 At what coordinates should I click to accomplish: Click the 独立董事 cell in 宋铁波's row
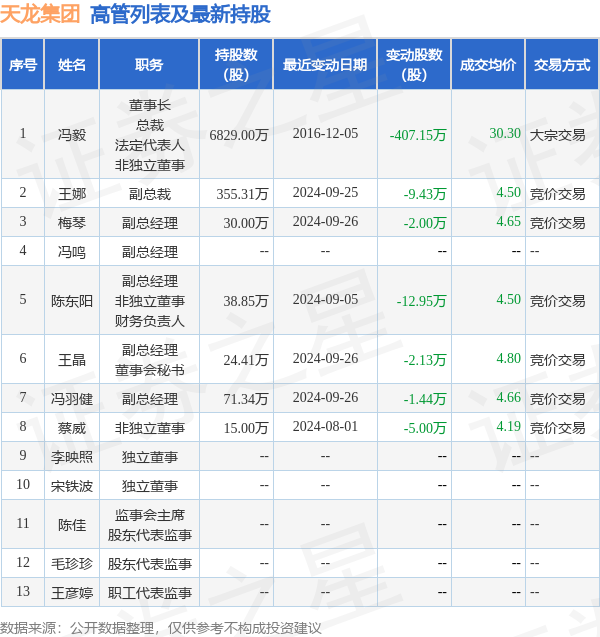point(149,486)
